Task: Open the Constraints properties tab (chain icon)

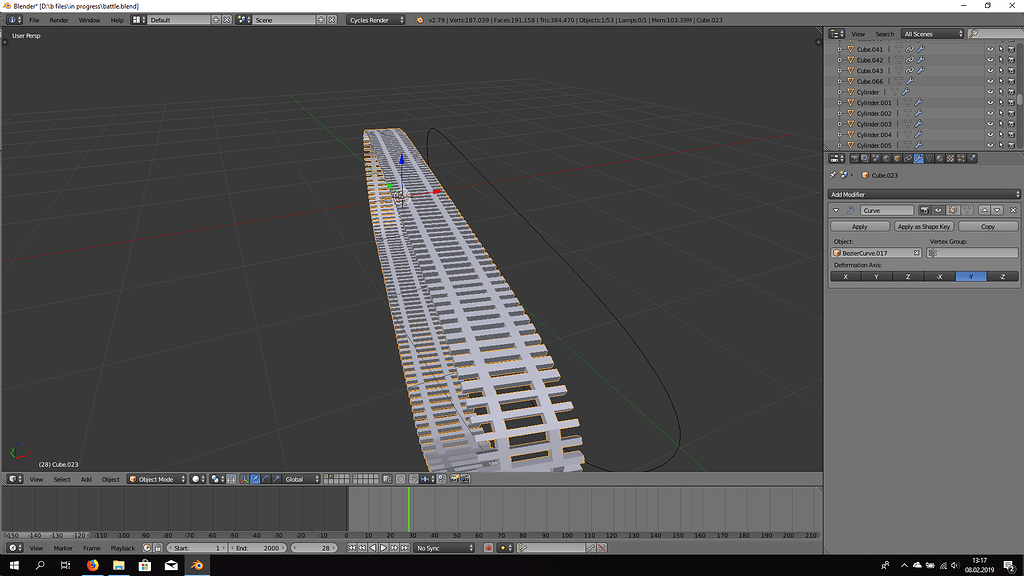Action: (x=908, y=159)
